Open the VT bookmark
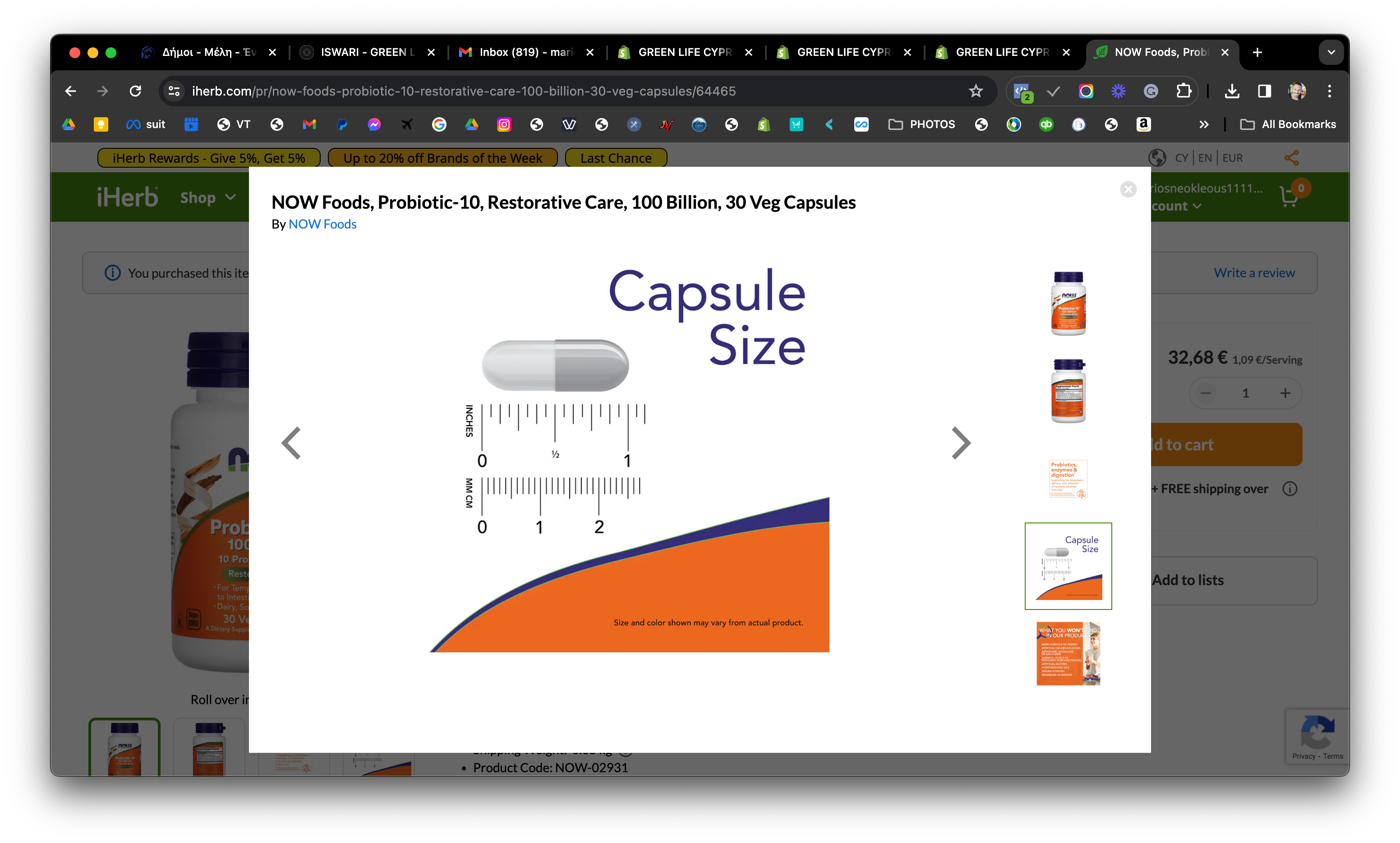The width and height of the screenshot is (1400, 843). (234, 124)
